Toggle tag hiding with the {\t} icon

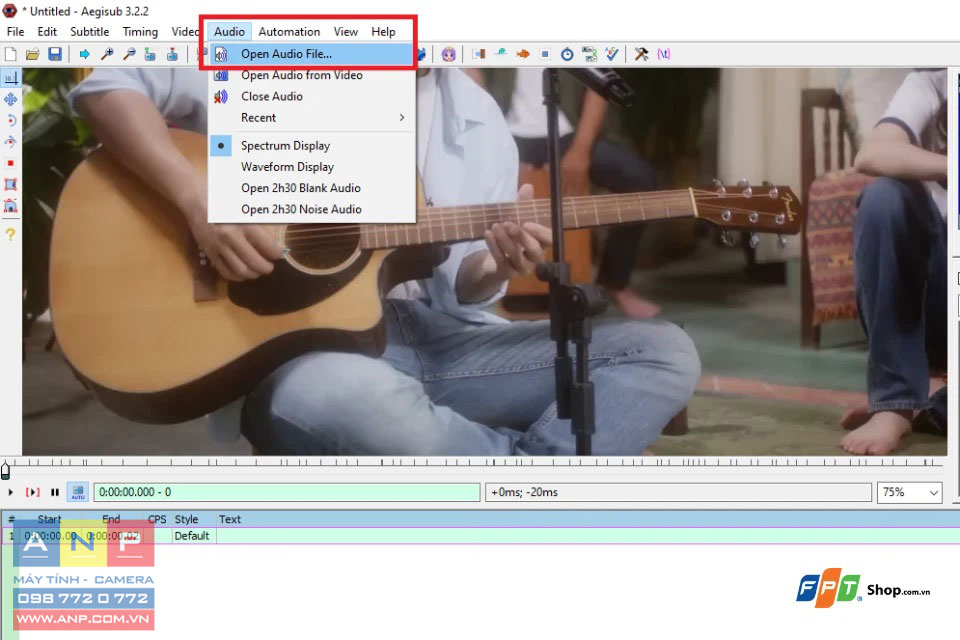pos(664,55)
